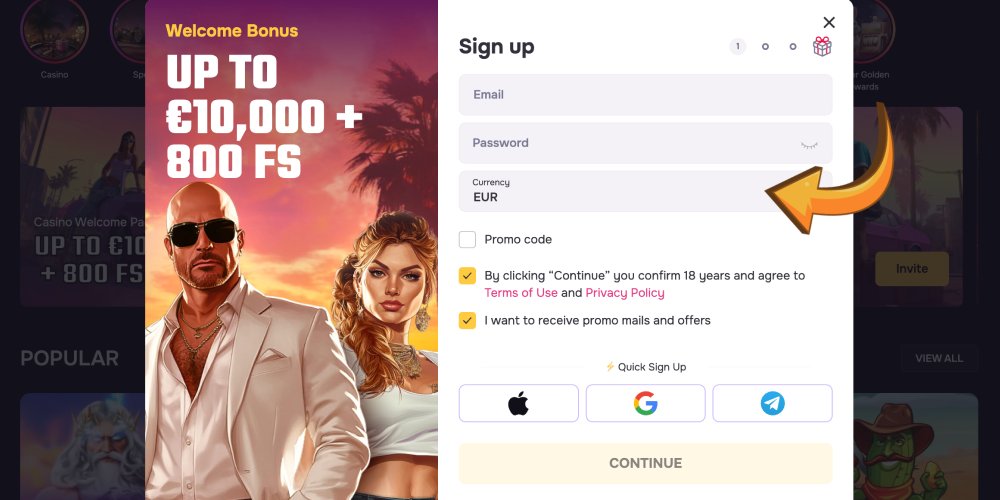Click the Invite button
Viewport: 1000px width, 500px height.
(x=912, y=268)
